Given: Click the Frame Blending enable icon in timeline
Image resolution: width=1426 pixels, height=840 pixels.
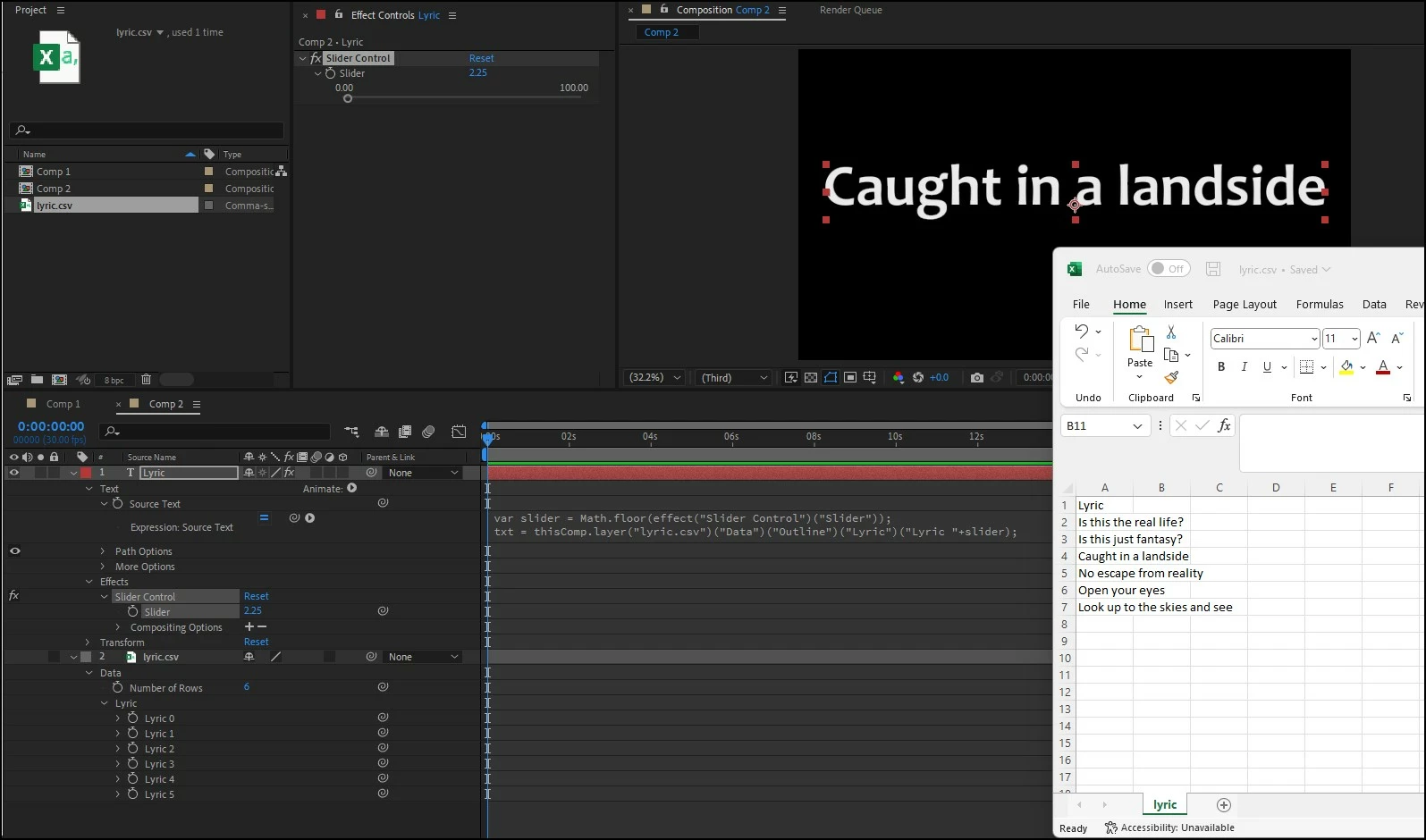Looking at the screenshot, I should [x=405, y=432].
